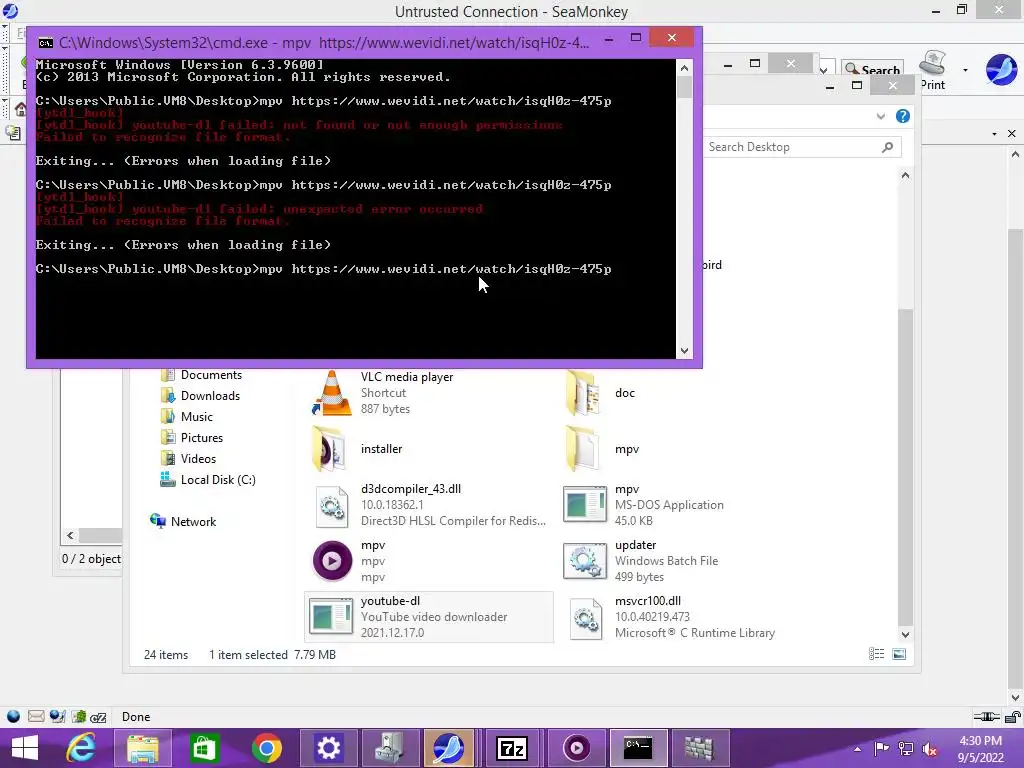The width and height of the screenshot is (1024, 768).
Task: Close the SeaMonkey tab with X at right
Action: 1012,133
